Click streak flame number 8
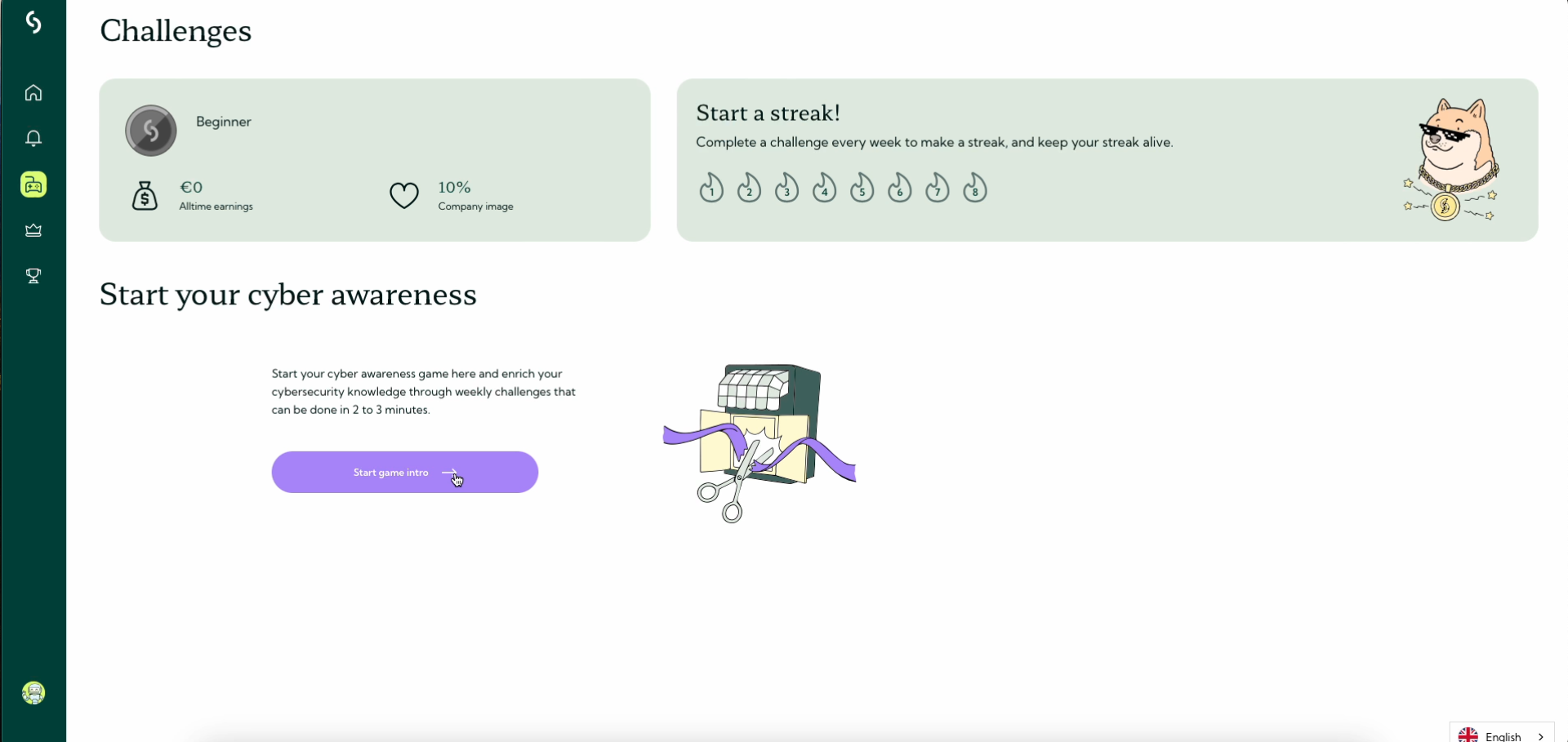Screen dimensions: 1568x742 (974, 189)
